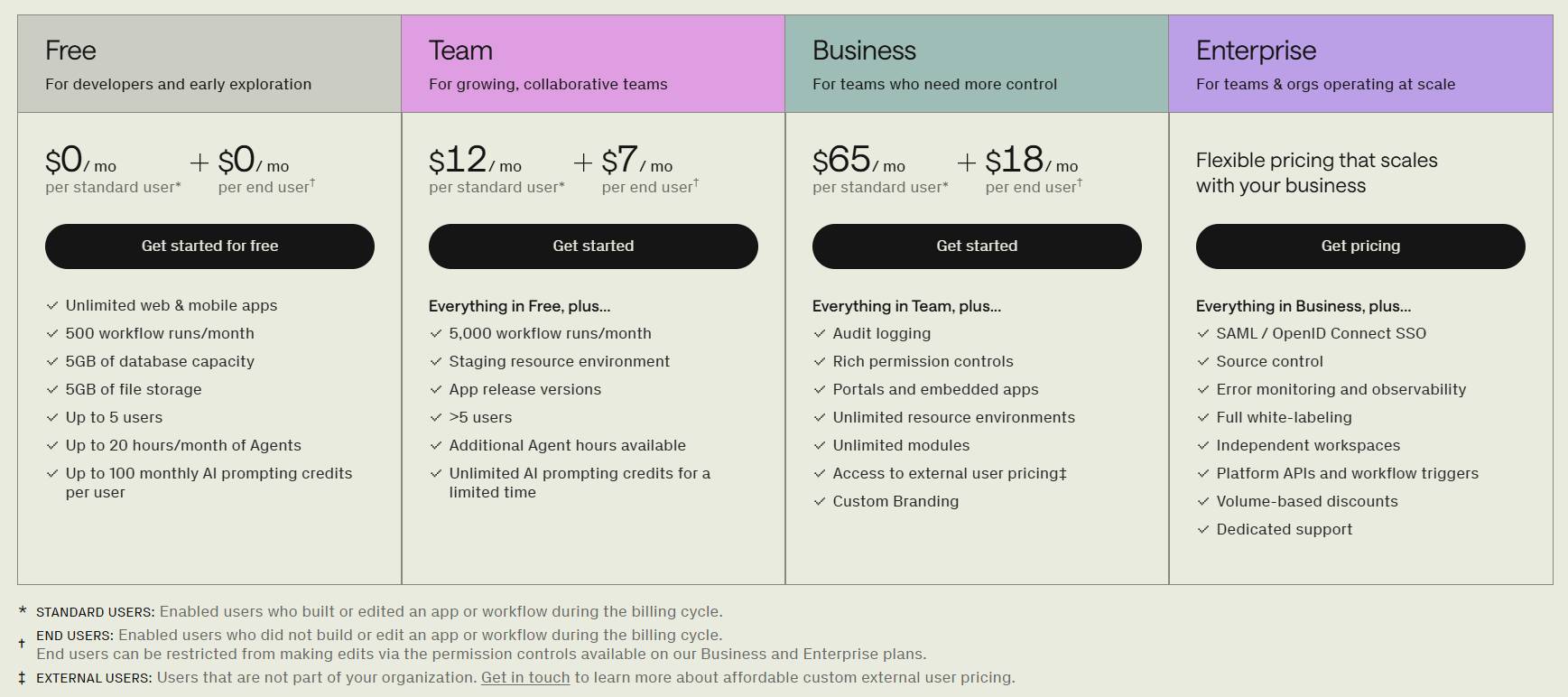Click the checkmark beside Staging resource environment
The height and width of the screenshot is (697, 1568).
pos(434,362)
